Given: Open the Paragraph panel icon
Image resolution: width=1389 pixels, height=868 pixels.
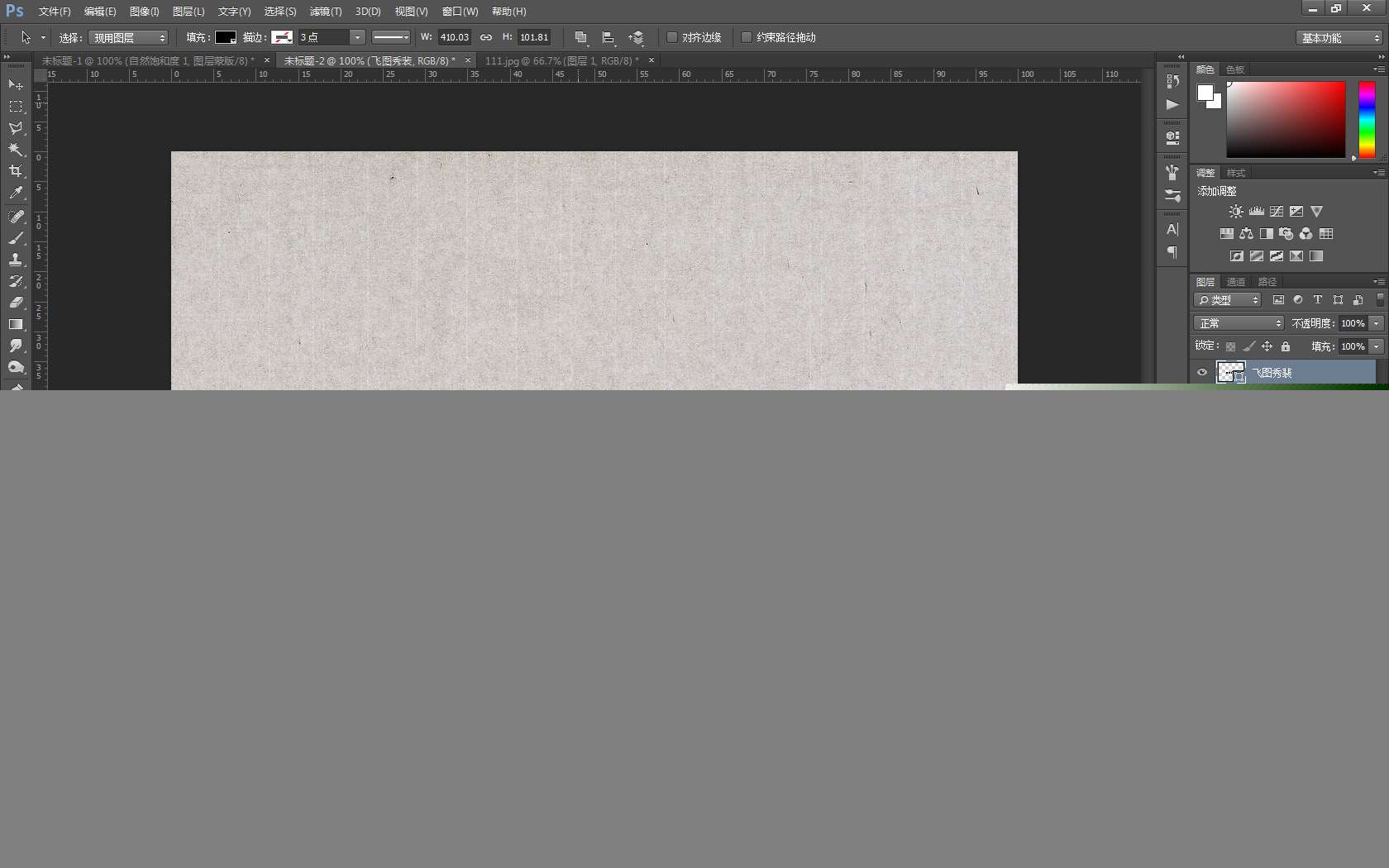Looking at the screenshot, I should pyautogui.click(x=1172, y=252).
